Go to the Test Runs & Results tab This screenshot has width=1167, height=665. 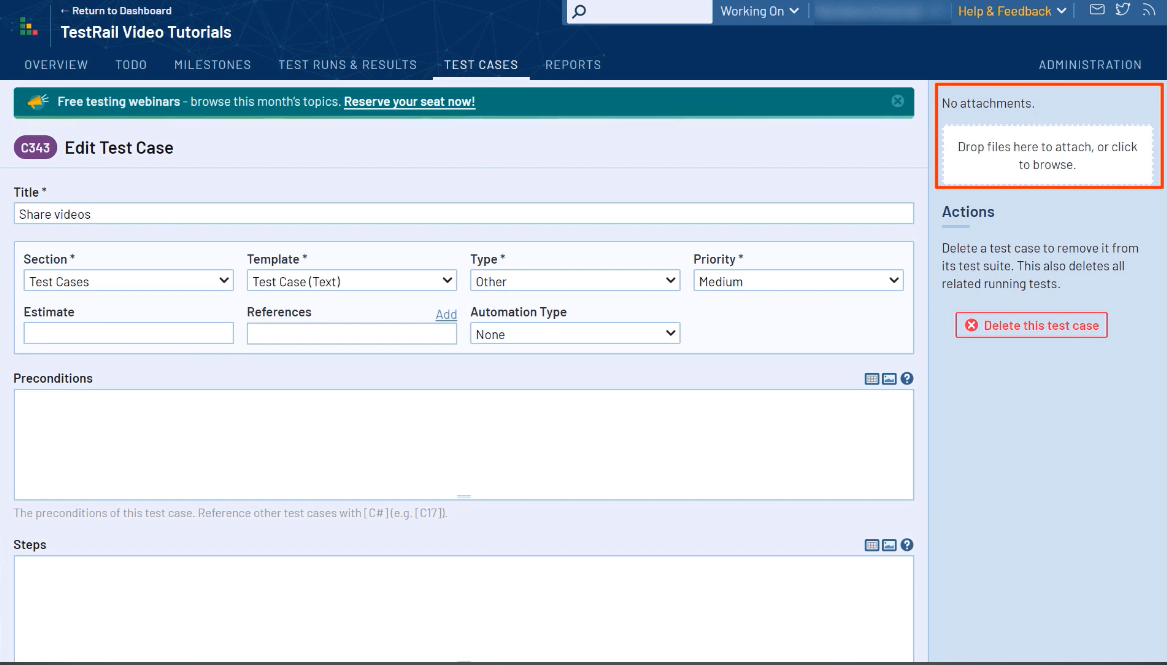tap(347, 65)
